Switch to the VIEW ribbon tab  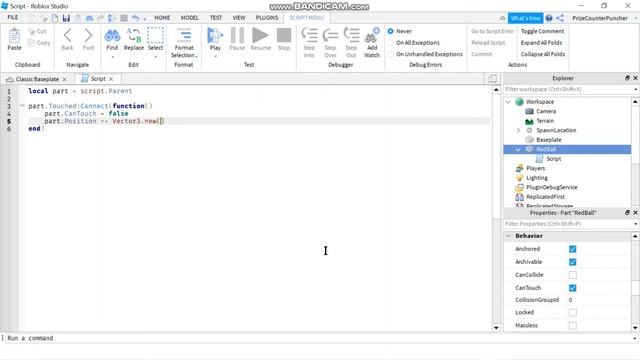239,18
